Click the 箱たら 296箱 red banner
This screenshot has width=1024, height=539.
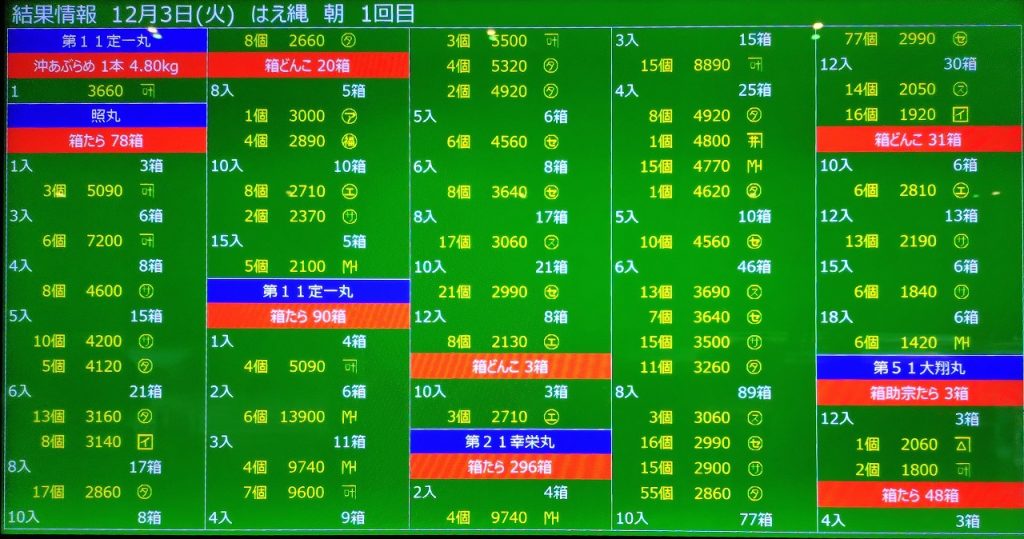[510, 466]
